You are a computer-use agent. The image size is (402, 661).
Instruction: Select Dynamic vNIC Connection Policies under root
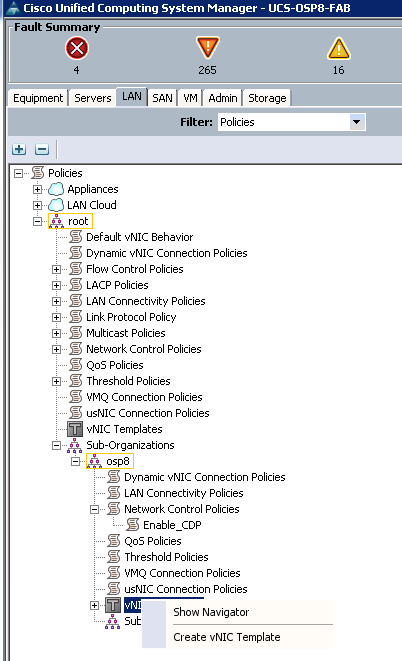tap(166, 253)
